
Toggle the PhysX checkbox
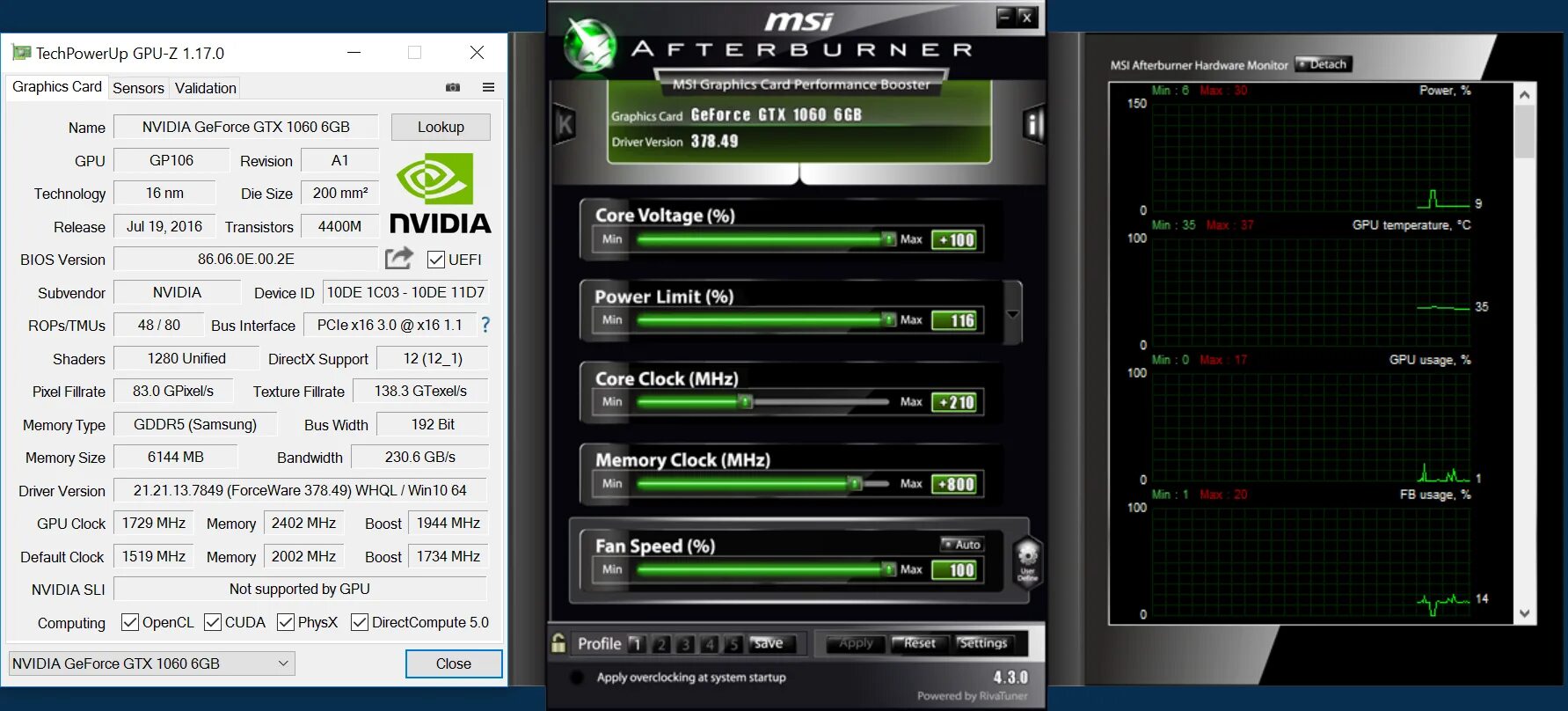(286, 622)
